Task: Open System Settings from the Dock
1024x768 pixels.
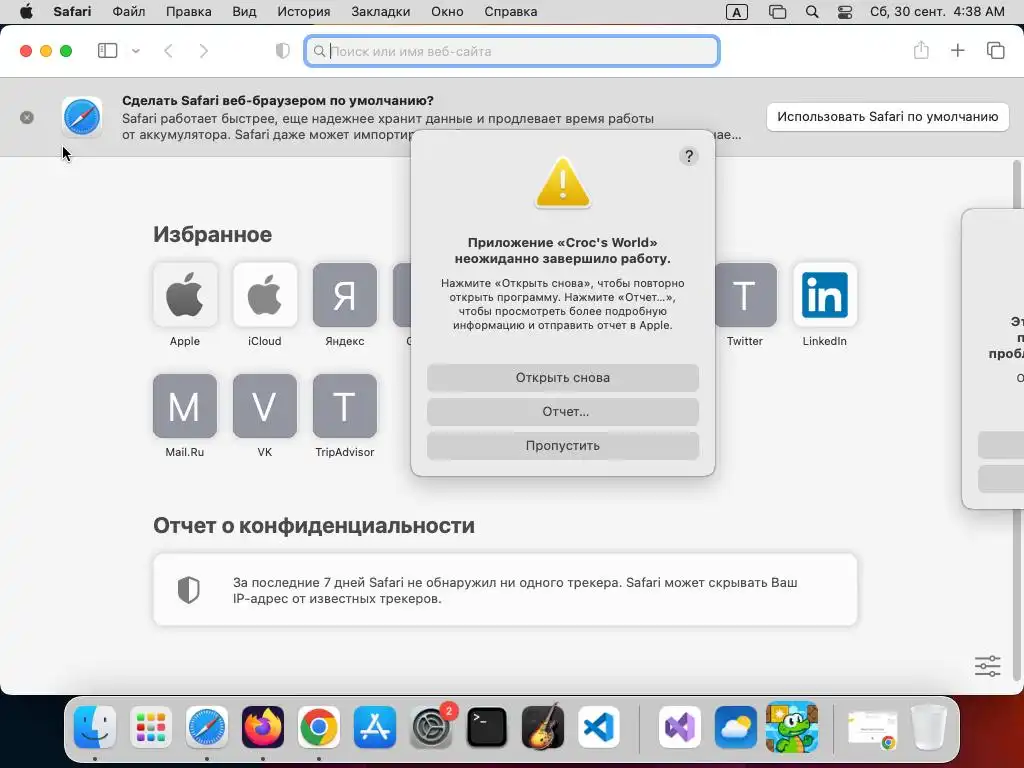Action: pos(431,727)
